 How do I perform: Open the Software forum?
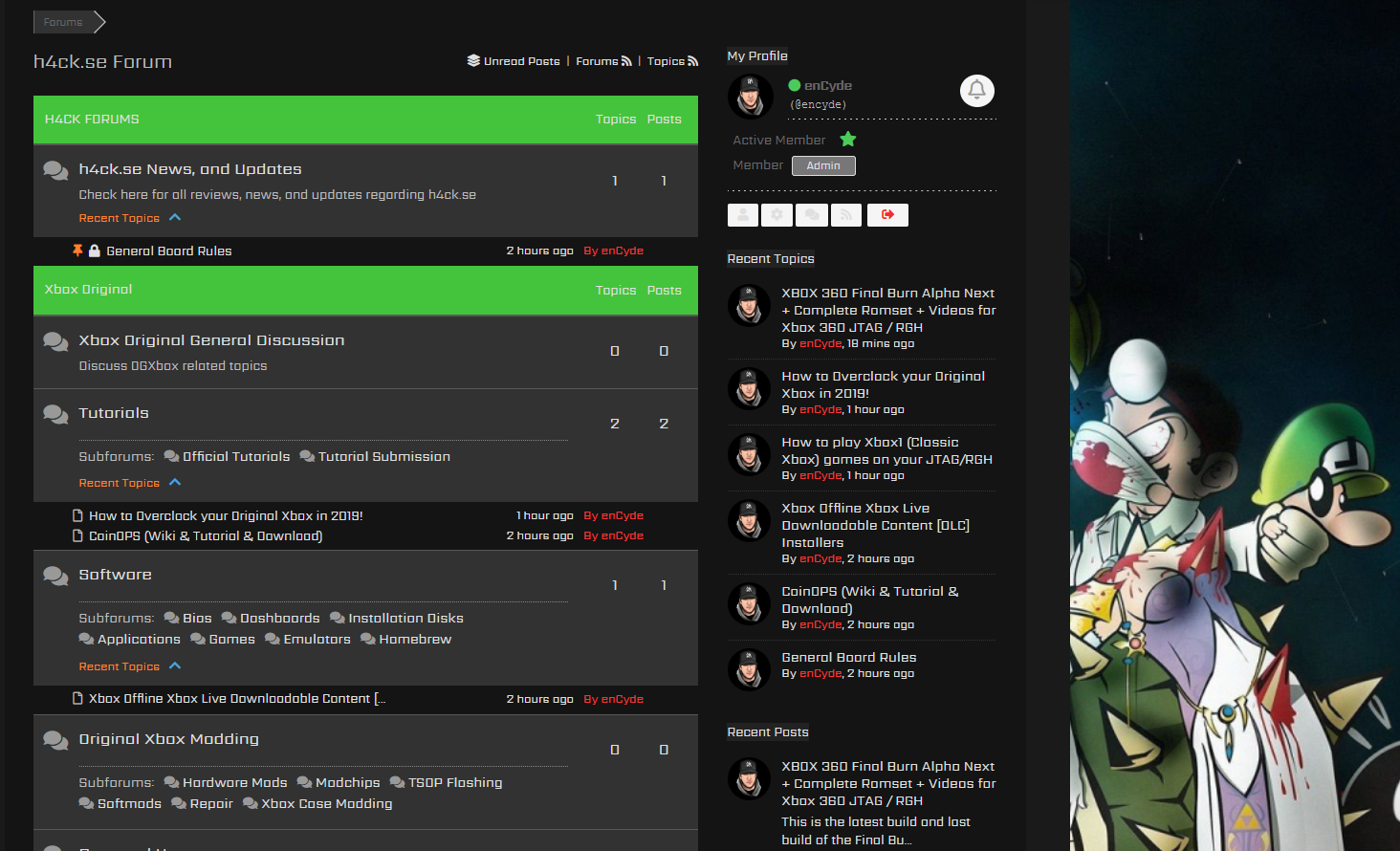pos(116,575)
